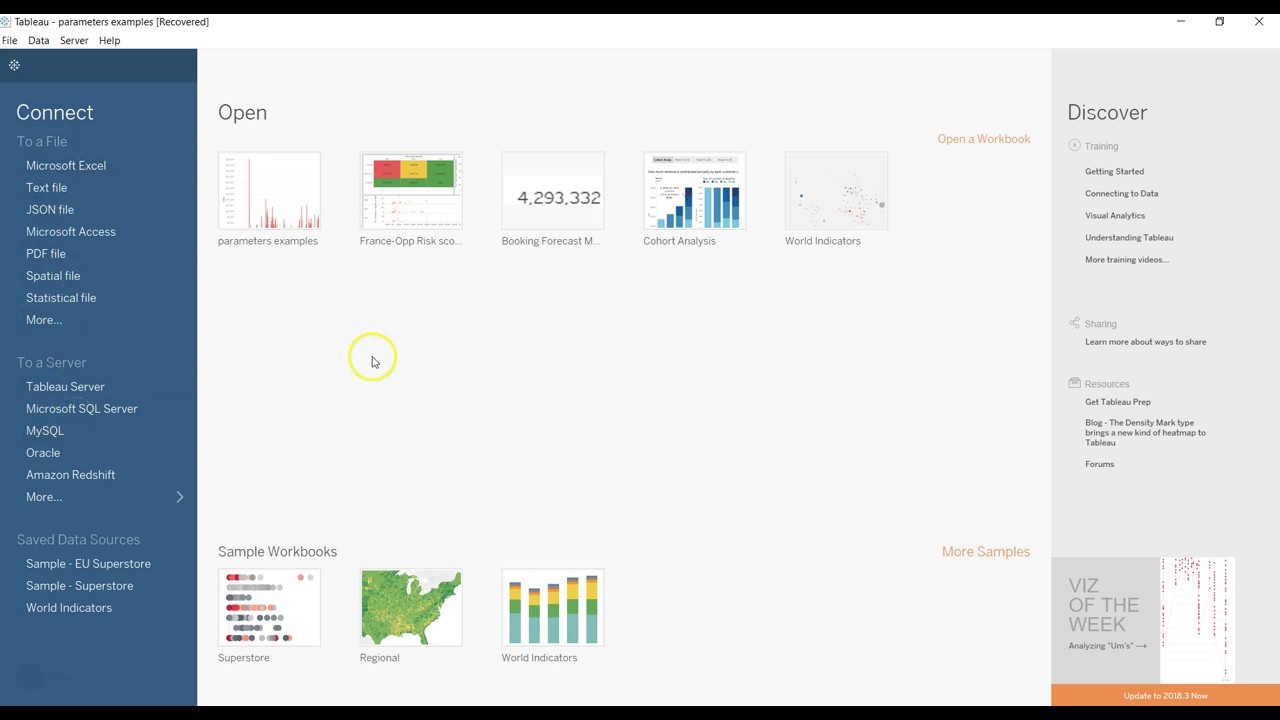This screenshot has height=720, width=1280.
Task: Click the Update to 2018.3 Now button
Action: 1165,696
